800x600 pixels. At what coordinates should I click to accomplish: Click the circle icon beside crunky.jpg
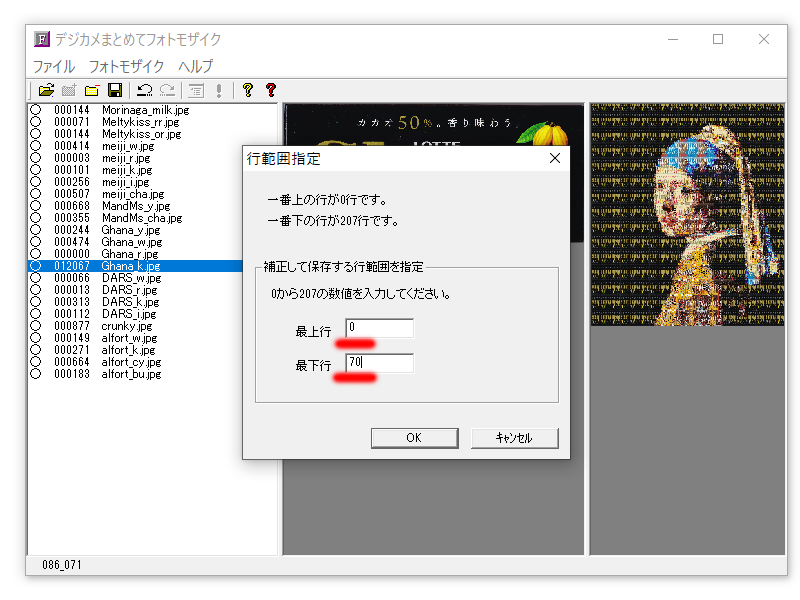point(35,326)
